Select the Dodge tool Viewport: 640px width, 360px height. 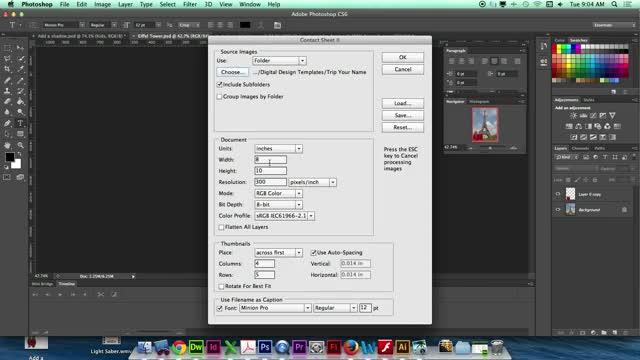coord(20,112)
